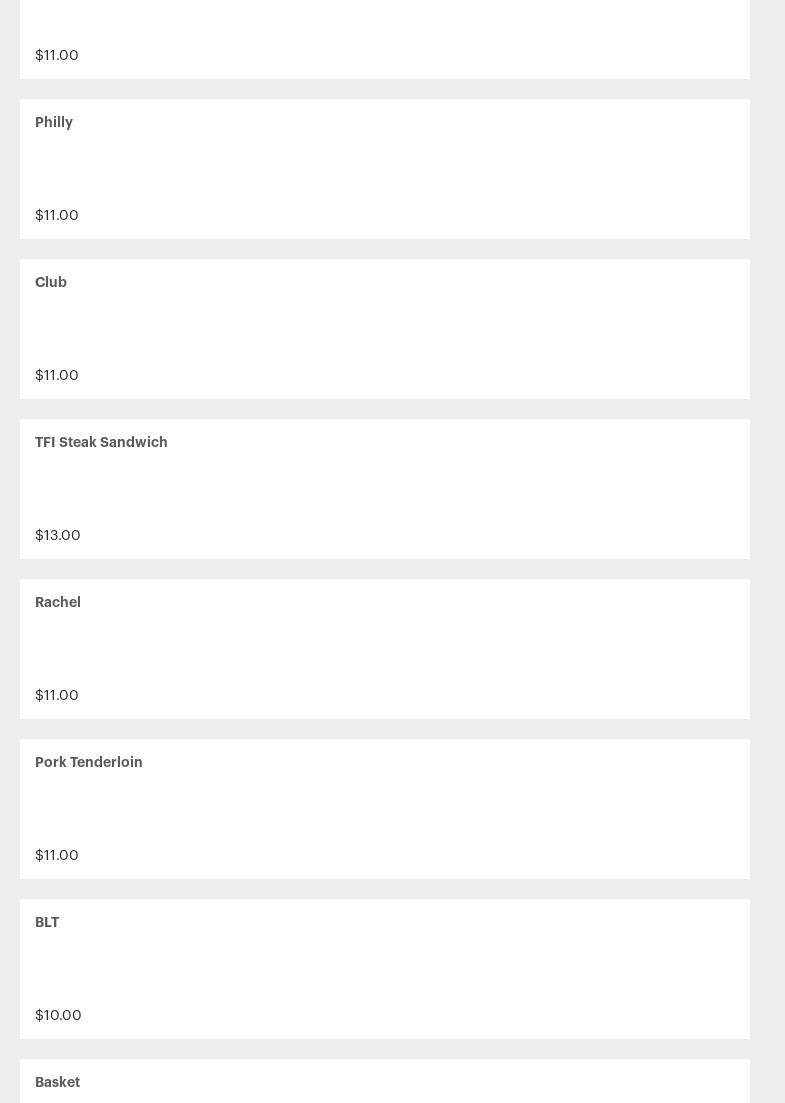Open the Basket menu item
The width and height of the screenshot is (785, 1103).
[57, 1082]
